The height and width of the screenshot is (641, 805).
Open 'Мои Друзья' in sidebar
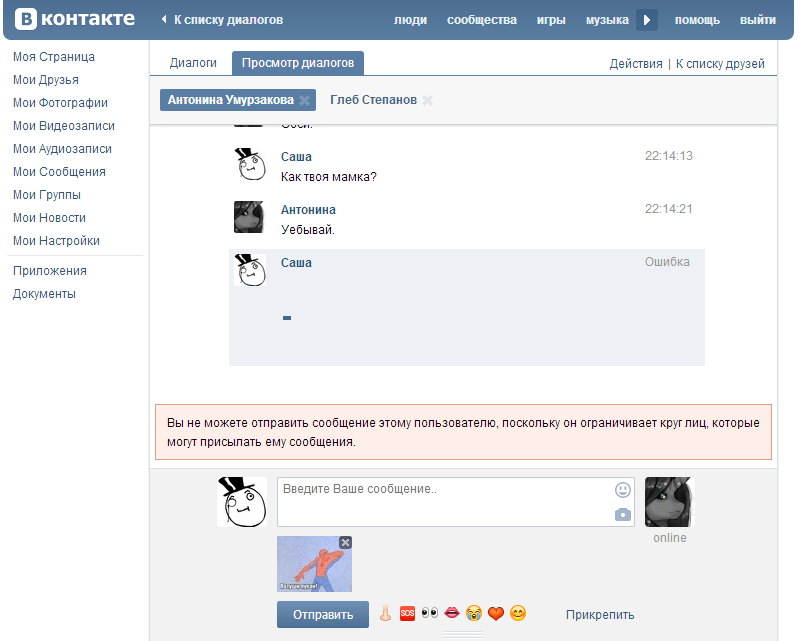(x=46, y=80)
